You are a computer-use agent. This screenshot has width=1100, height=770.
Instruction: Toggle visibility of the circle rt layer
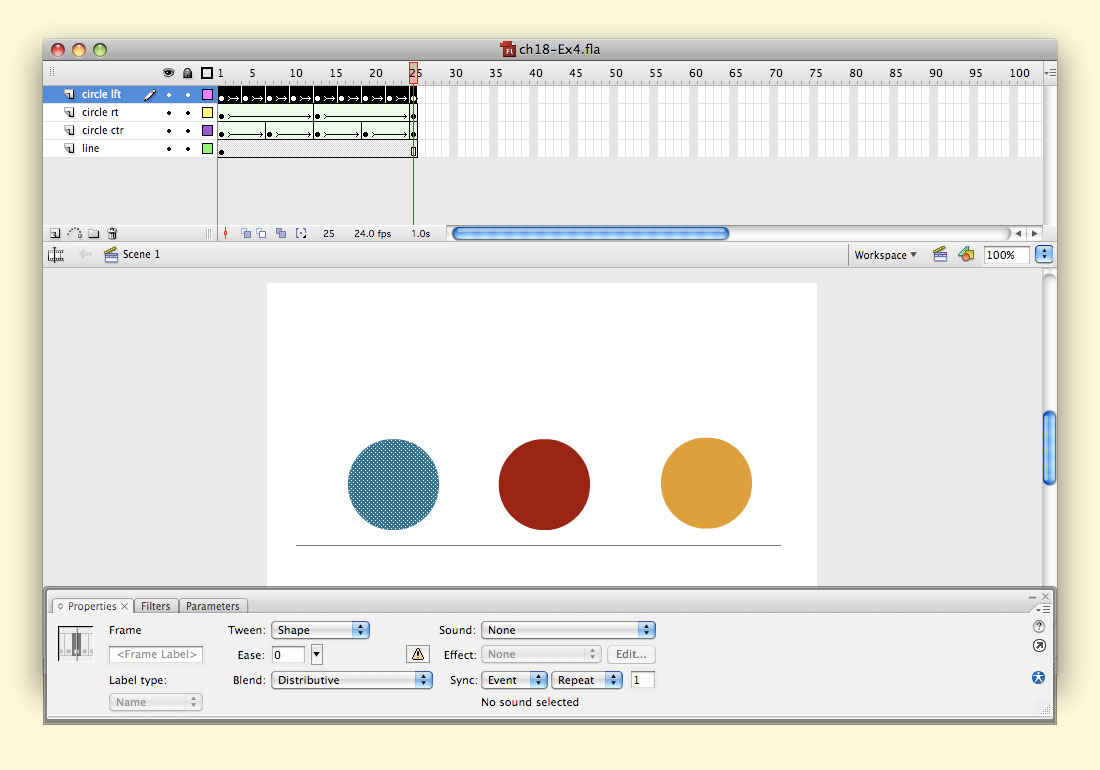[x=169, y=113]
